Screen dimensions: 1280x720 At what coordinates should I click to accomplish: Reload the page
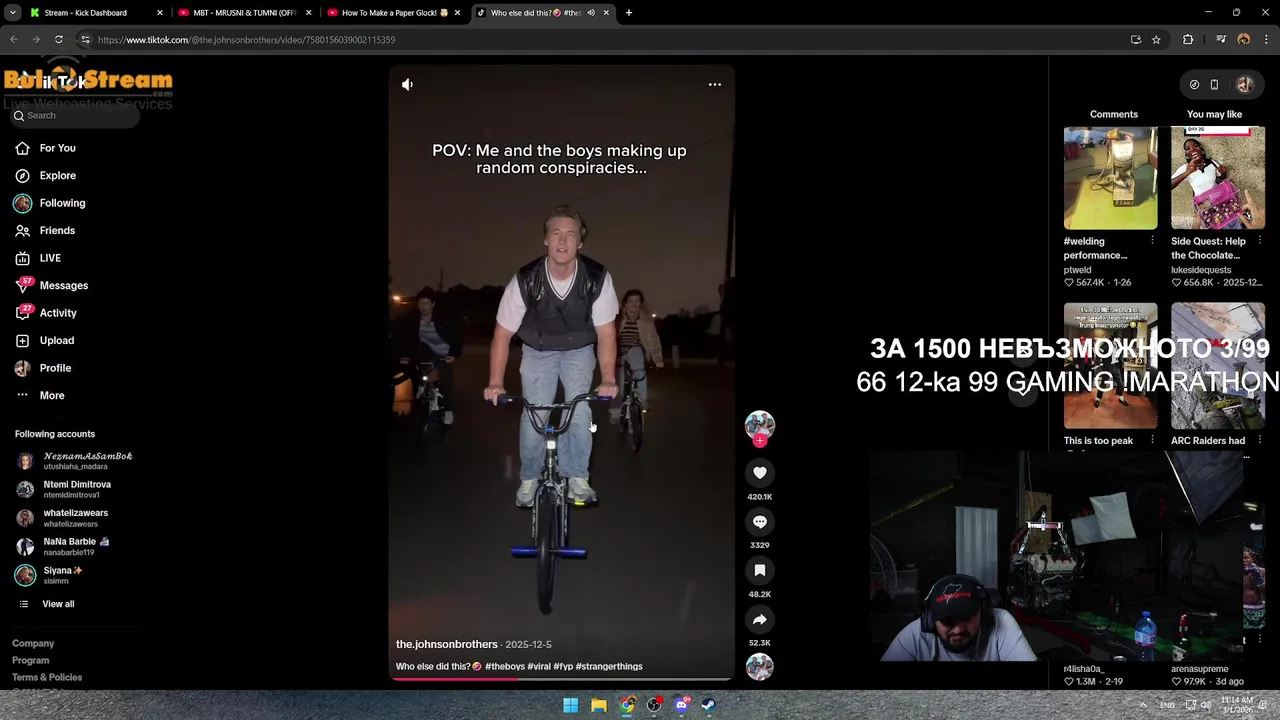tap(59, 40)
